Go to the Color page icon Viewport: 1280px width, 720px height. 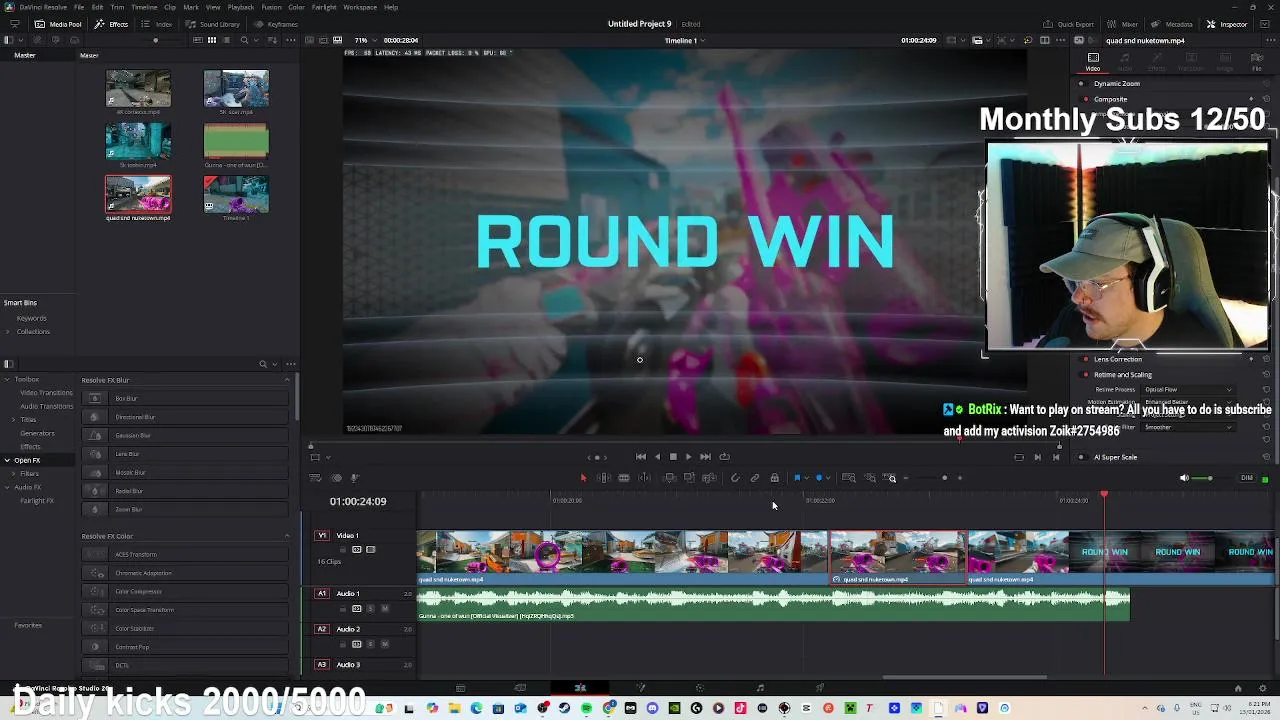pyautogui.click(x=699, y=688)
